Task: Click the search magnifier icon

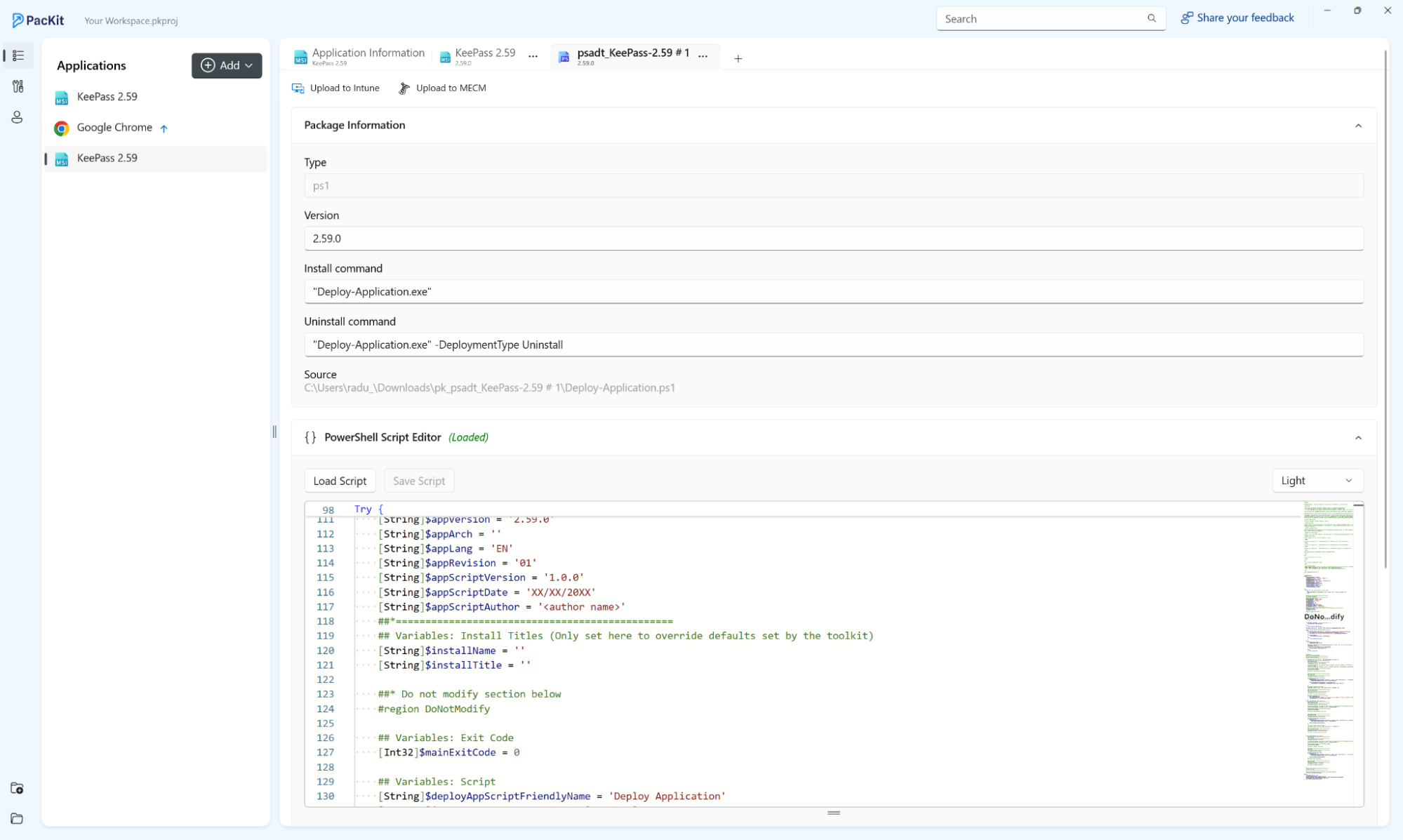Action: pyautogui.click(x=1152, y=18)
